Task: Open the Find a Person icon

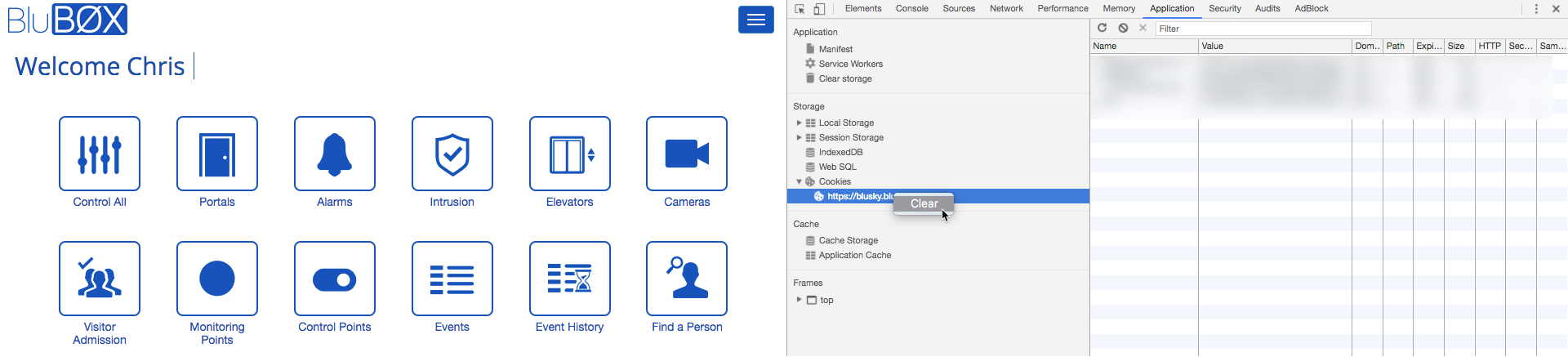Action: [x=687, y=279]
